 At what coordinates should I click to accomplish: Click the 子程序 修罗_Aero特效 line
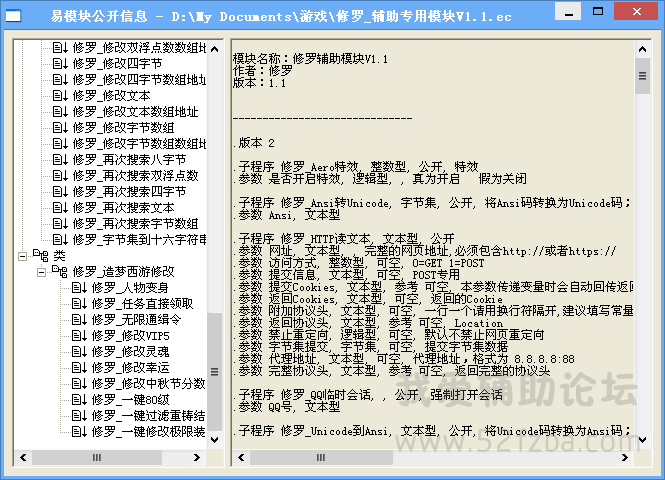point(358,166)
